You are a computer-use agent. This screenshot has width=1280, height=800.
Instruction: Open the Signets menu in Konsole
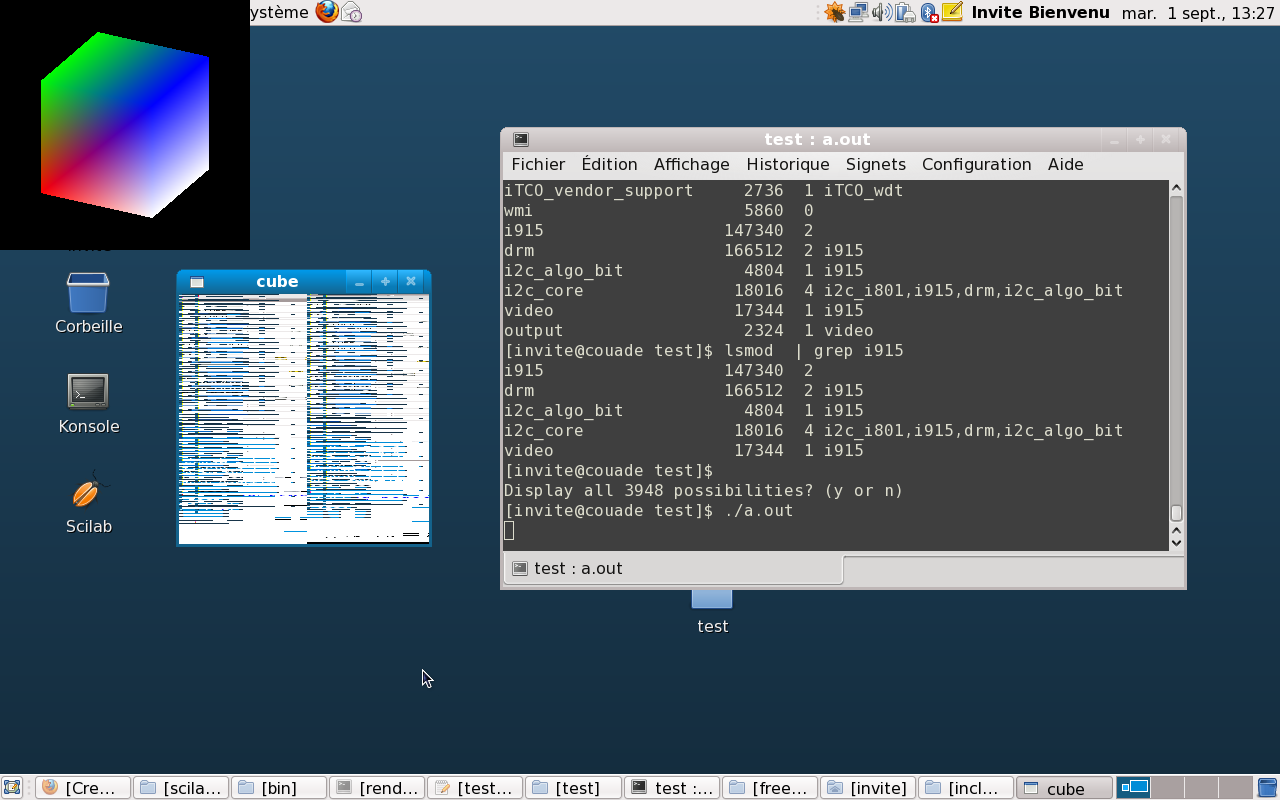[x=875, y=164]
